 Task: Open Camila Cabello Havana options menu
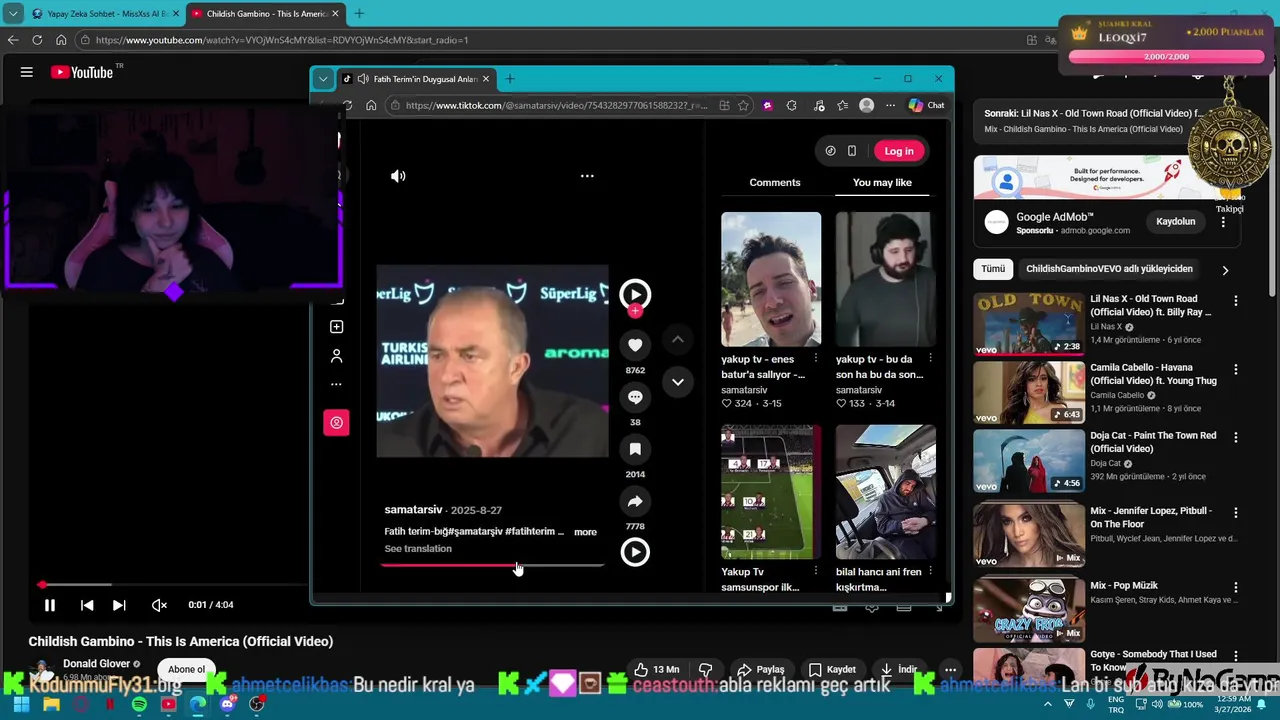[1236, 369]
